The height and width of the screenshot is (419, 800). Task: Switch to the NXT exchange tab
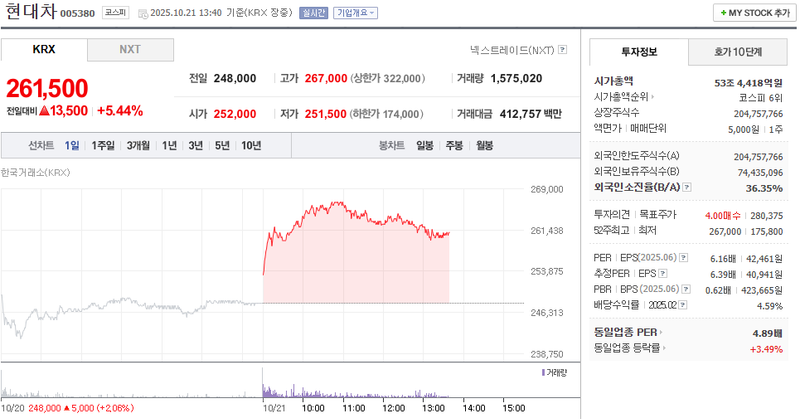pos(130,49)
